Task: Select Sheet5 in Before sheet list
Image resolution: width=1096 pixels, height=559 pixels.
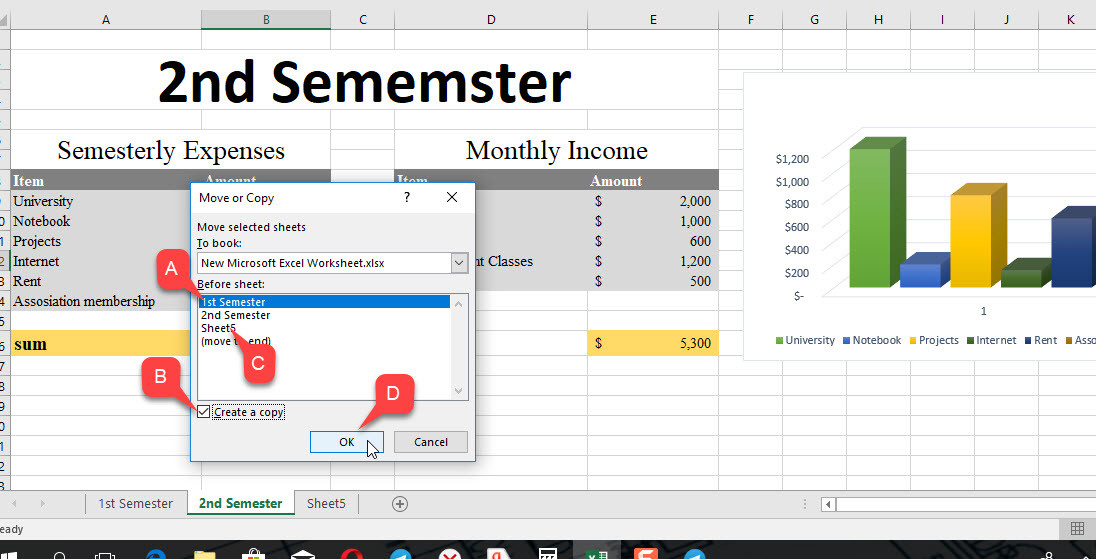Action: pyautogui.click(x=324, y=328)
